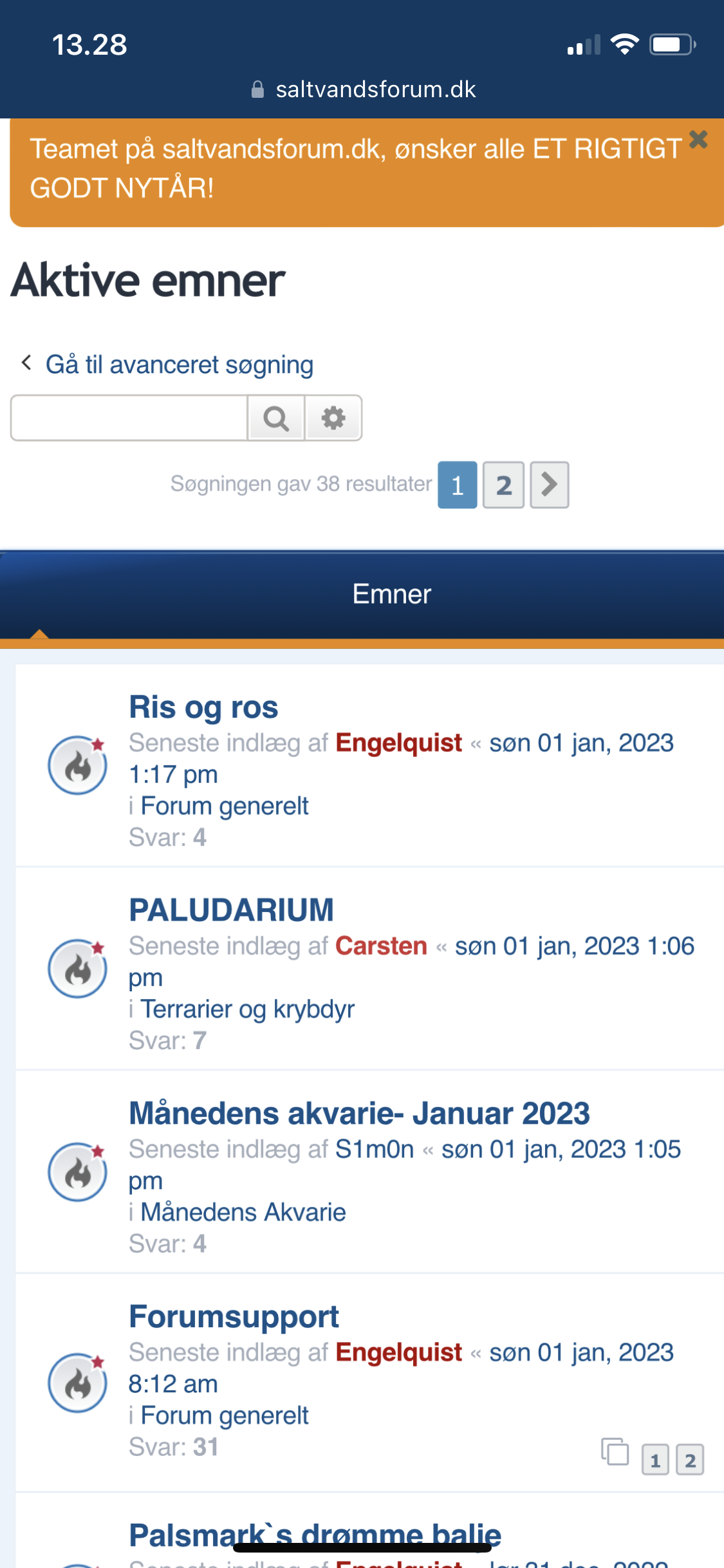Tap the Forumsupport topic flame icon

coord(78,1383)
